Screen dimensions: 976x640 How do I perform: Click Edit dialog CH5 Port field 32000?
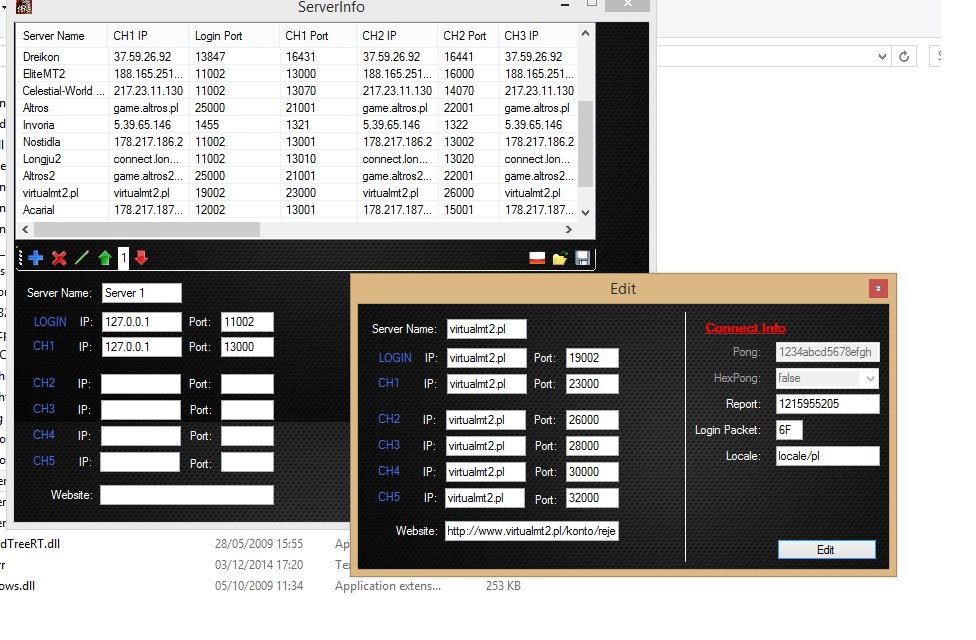pyautogui.click(x=592, y=498)
